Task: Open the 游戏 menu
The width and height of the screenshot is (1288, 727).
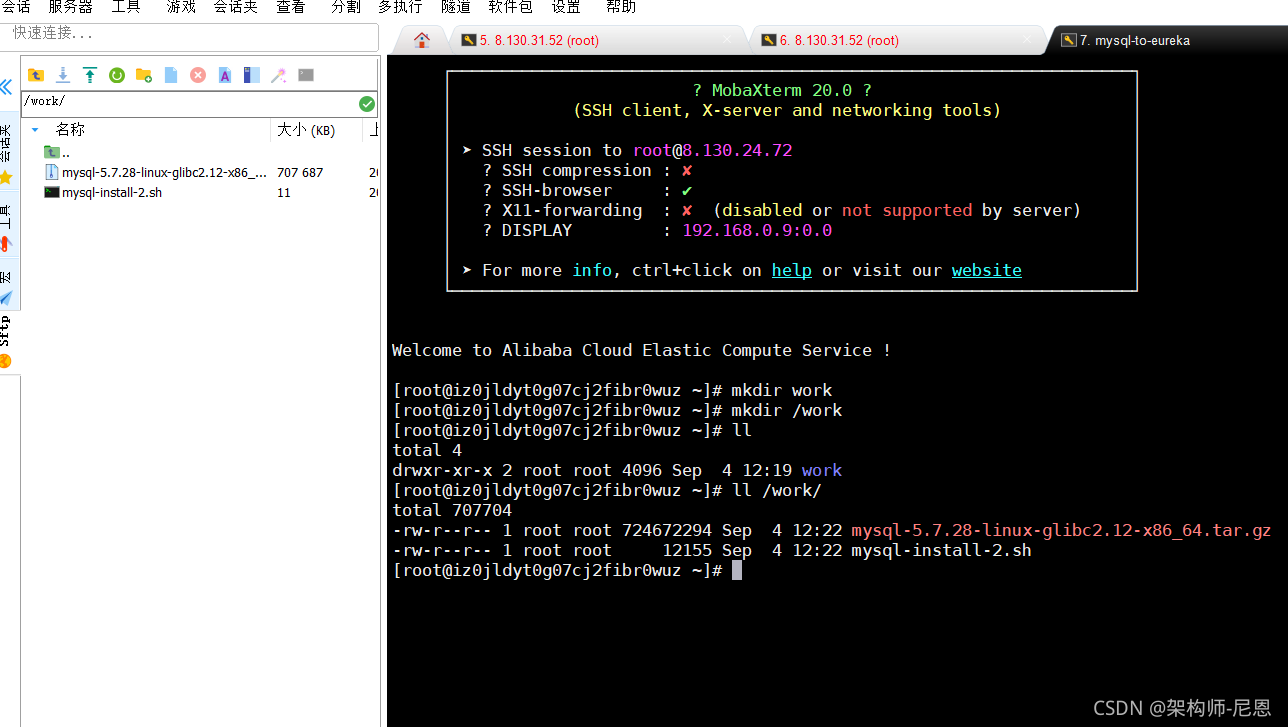Action: coord(181,7)
